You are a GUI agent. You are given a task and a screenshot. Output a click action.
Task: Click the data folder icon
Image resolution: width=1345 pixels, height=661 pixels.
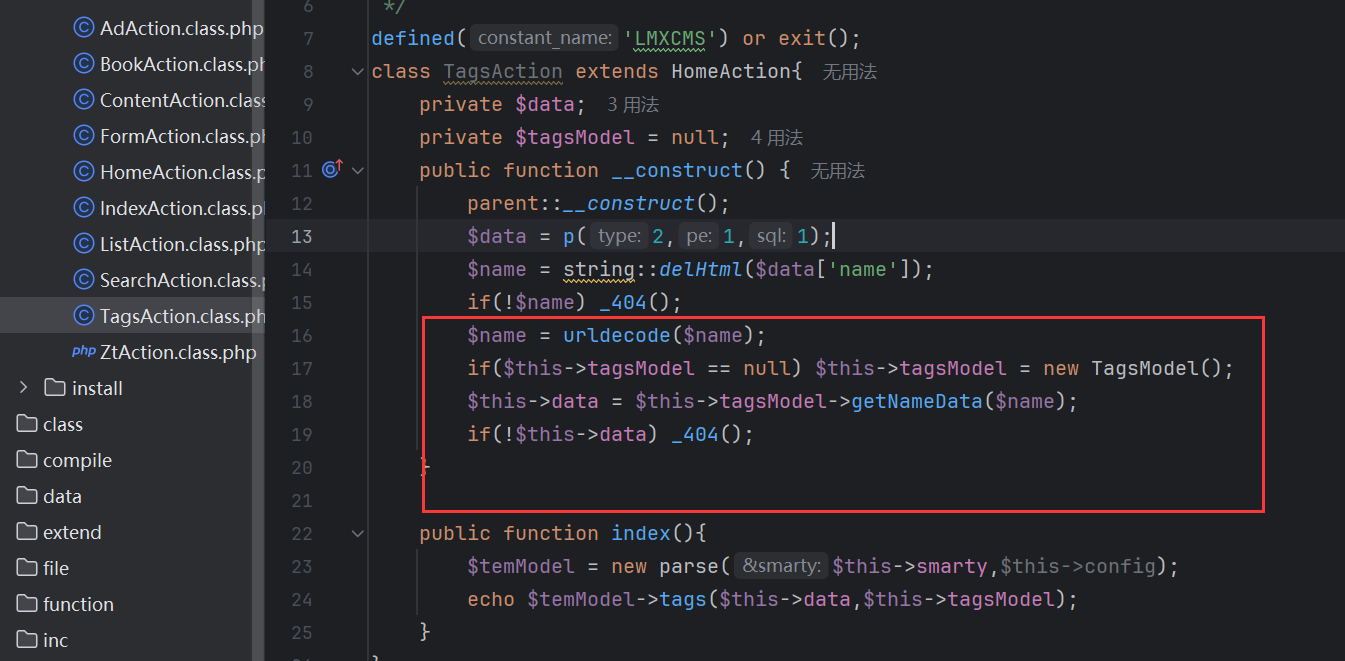27,496
